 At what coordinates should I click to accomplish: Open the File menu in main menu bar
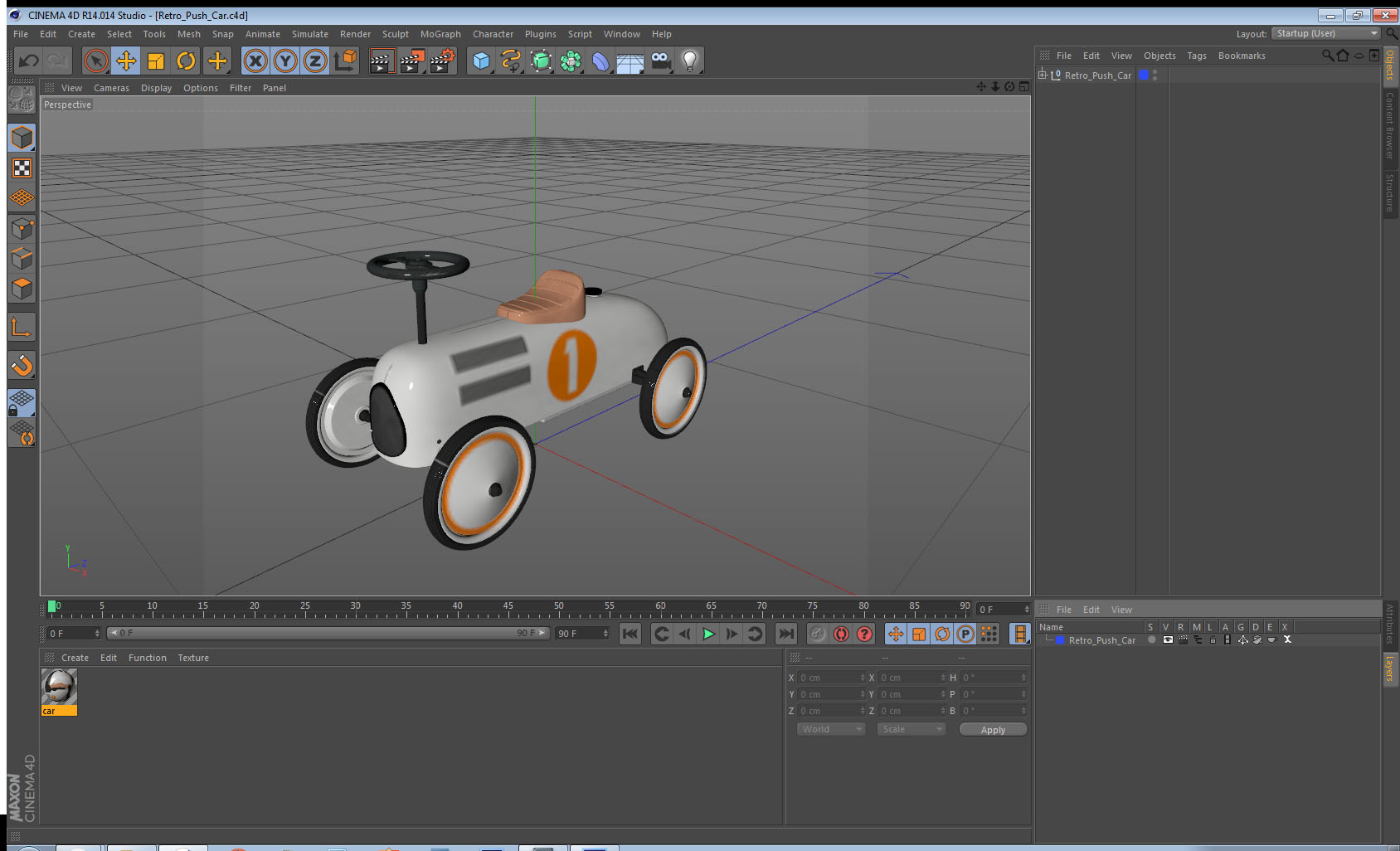pos(21,34)
